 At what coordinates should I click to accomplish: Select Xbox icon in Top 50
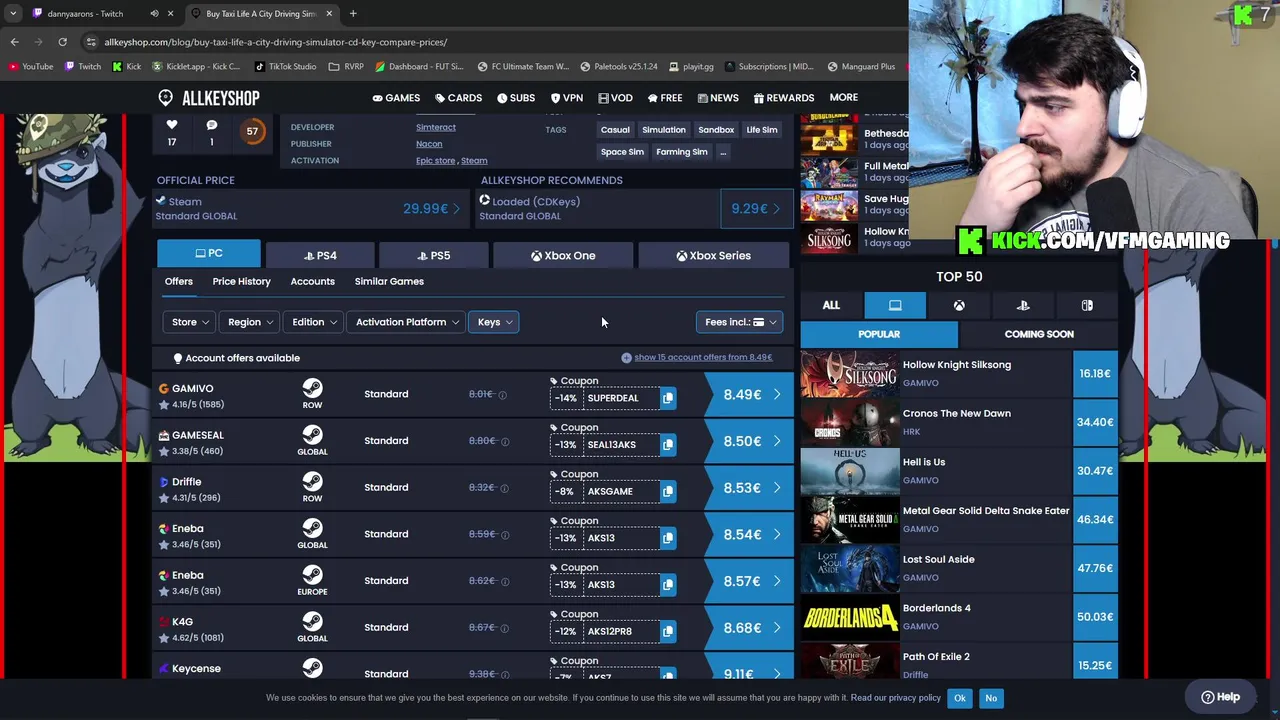959,305
